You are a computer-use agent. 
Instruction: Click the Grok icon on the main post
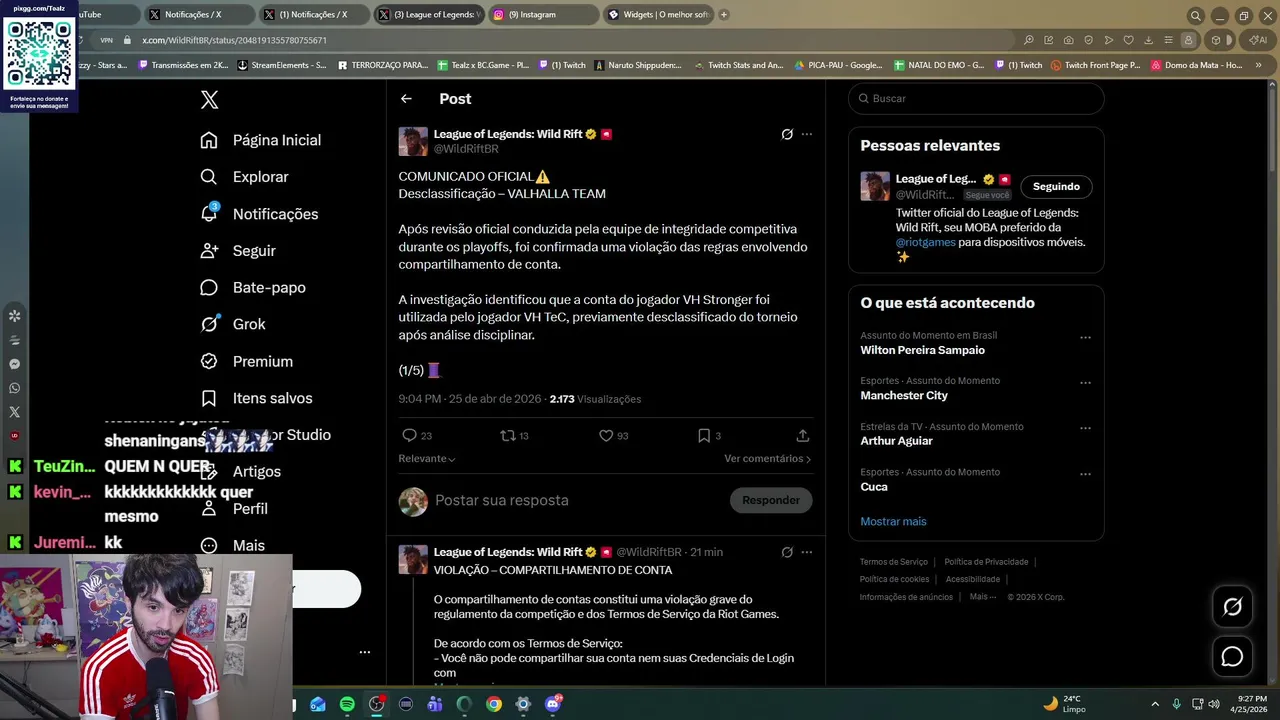787,134
